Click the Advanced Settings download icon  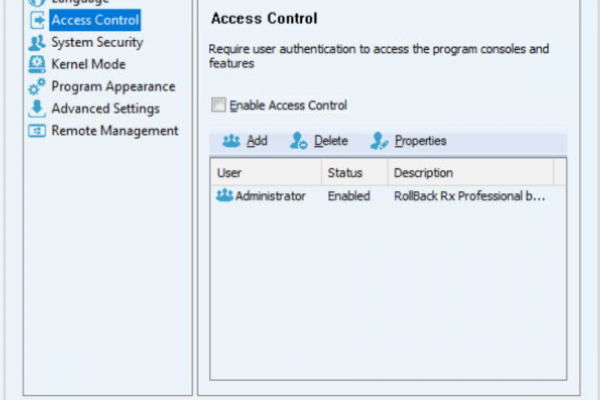pos(37,109)
